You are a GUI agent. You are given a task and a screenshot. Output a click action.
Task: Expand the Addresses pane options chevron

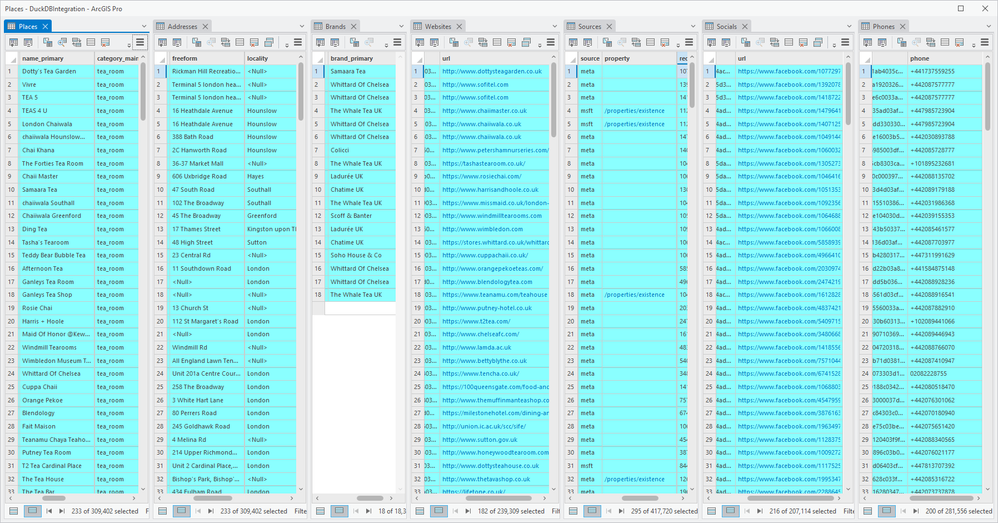coord(302,26)
